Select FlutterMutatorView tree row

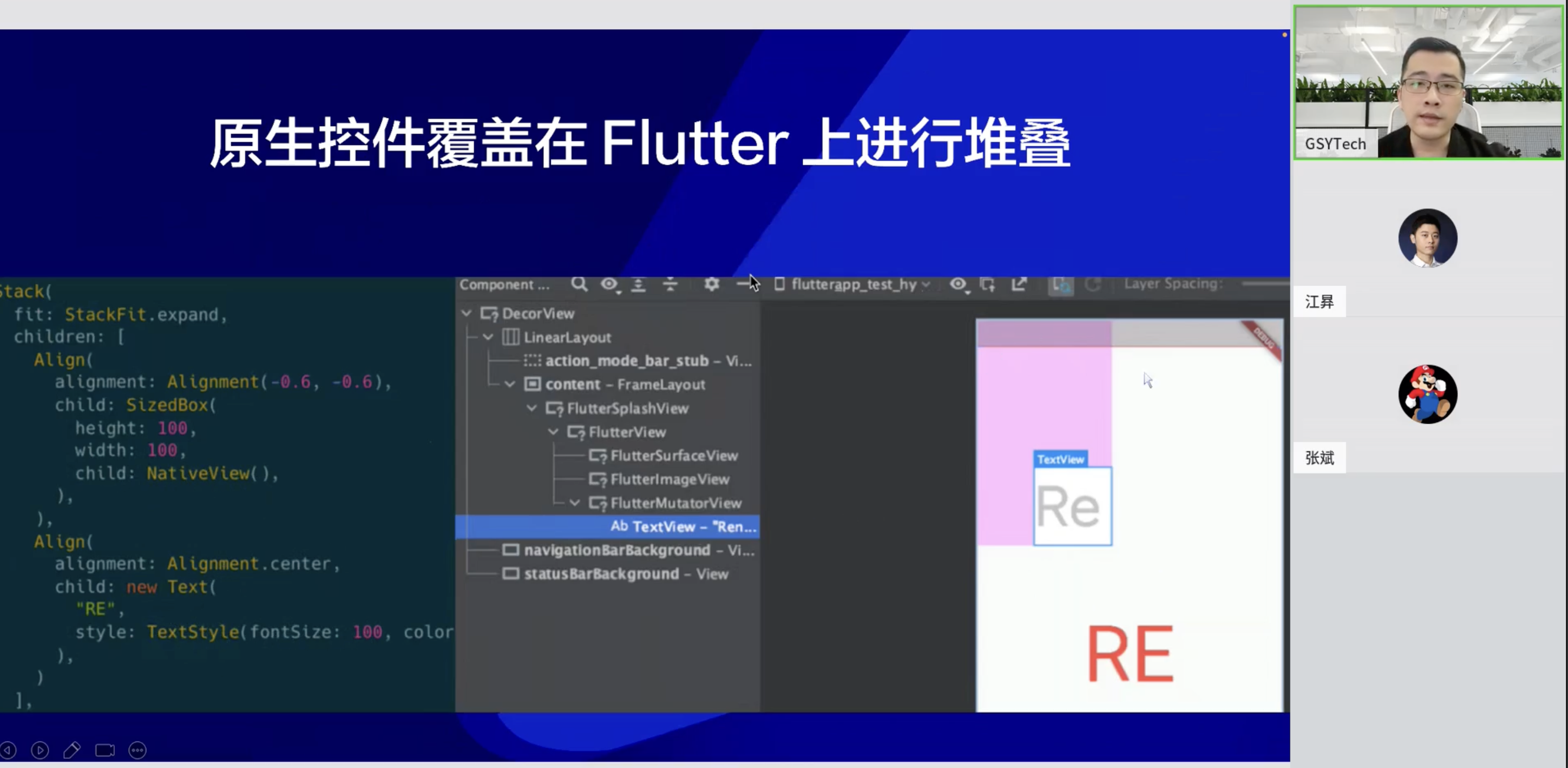[x=676, y=503]
